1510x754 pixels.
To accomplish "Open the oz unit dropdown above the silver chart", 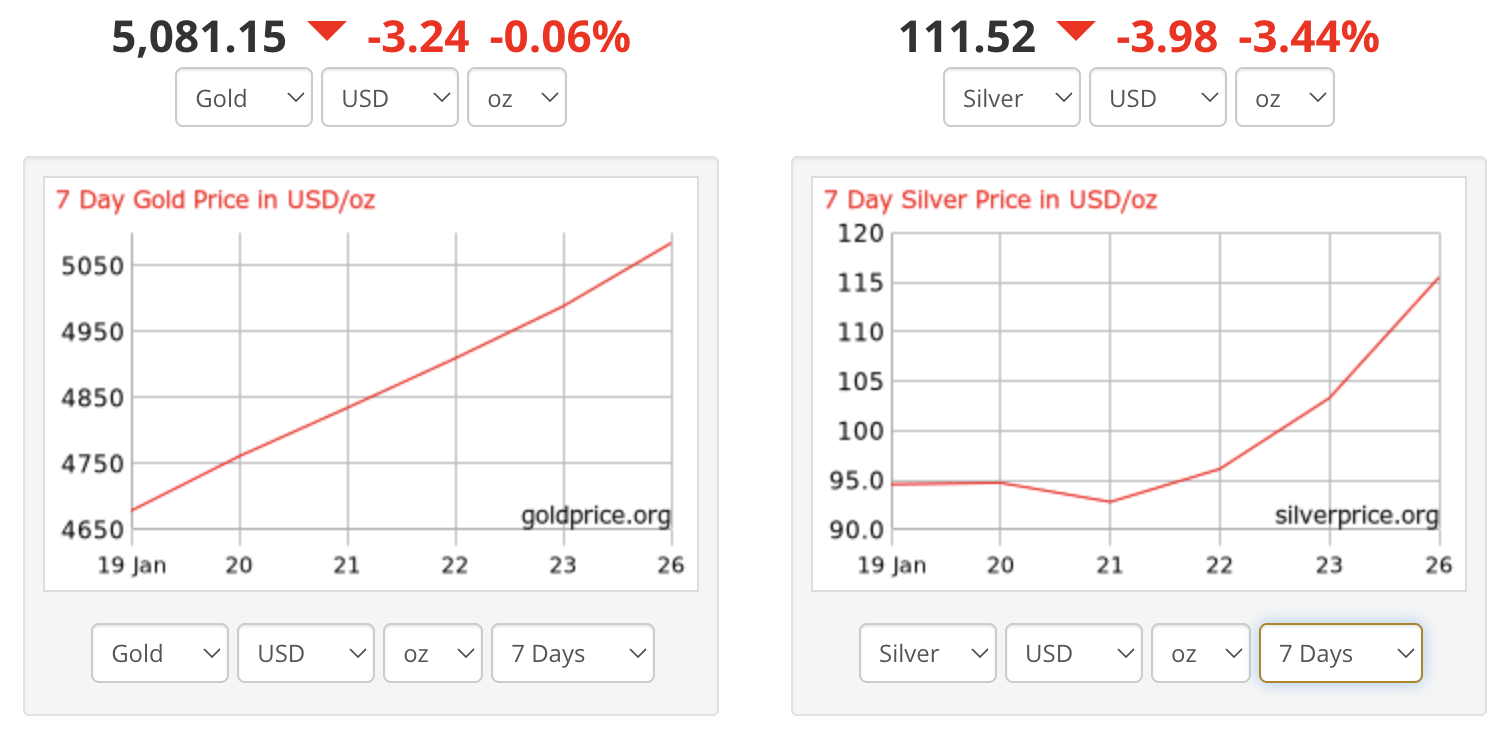I will point(1284,97).
